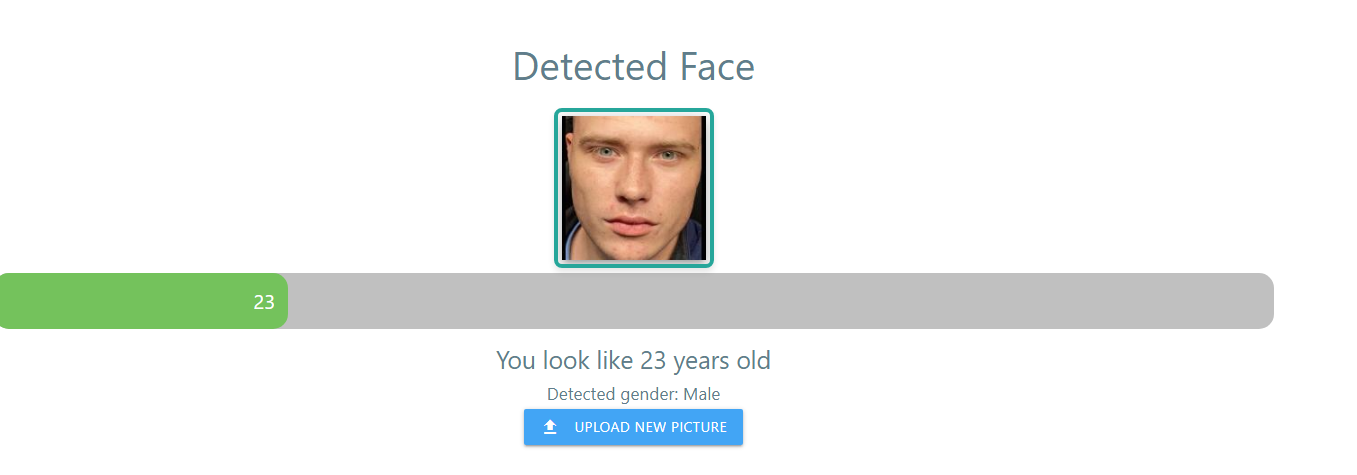1357x475 pixels.
Task: Click the green filled section of age bar
Action: (x=143, y=301)
